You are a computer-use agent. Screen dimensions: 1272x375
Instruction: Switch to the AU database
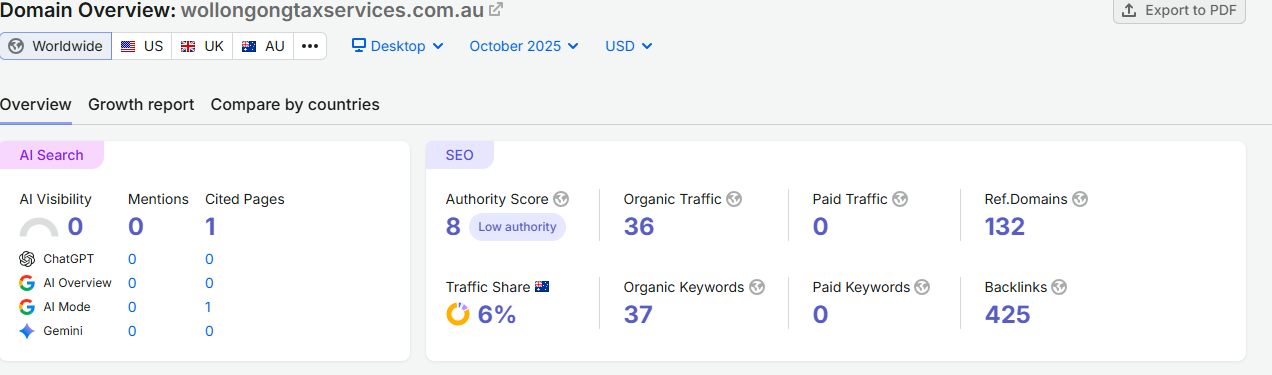(x=263, y=46)
